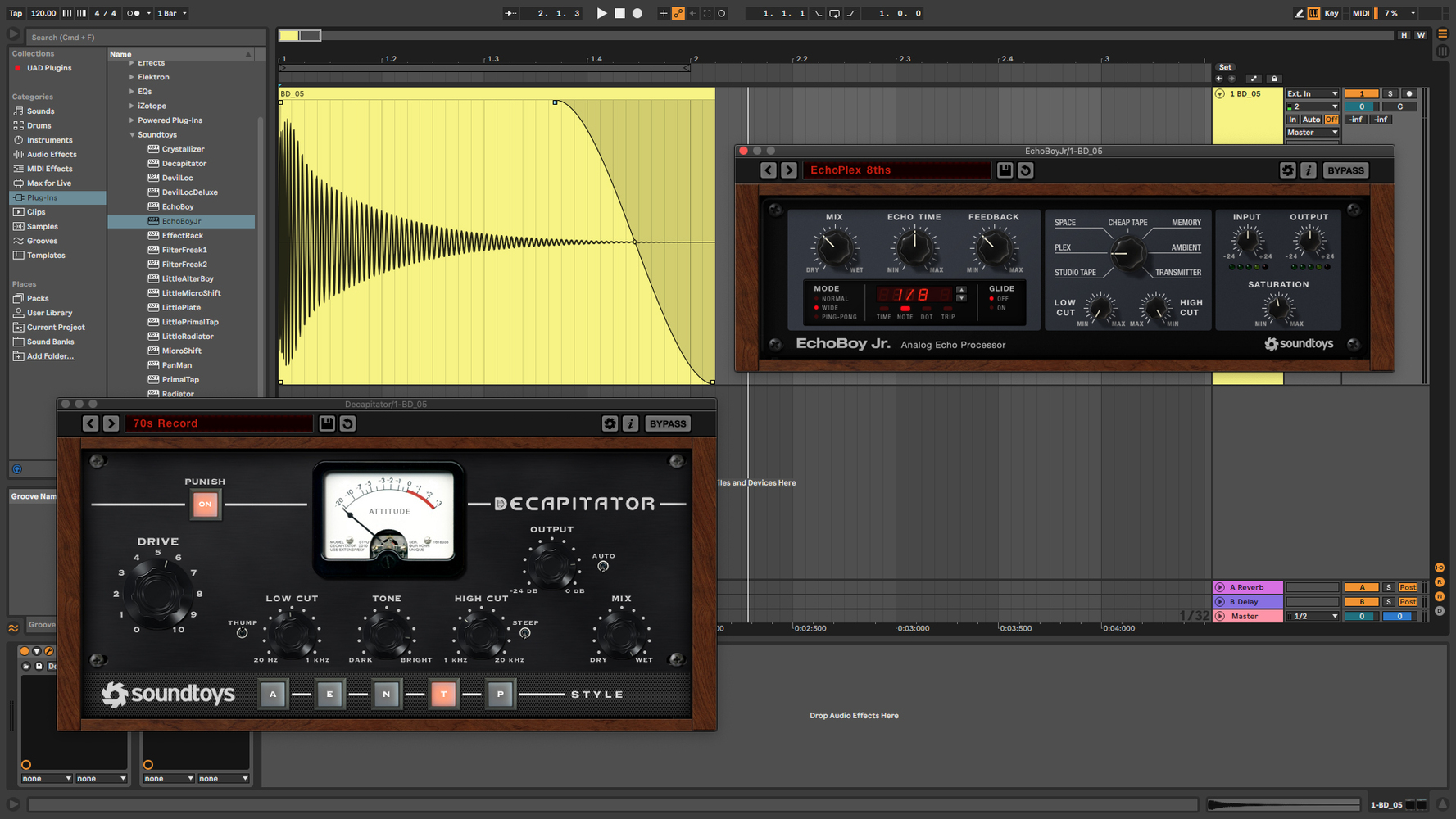The width and height of the screenshot is (1456, 819).
Task: Bypass the EchoBoy Jr. plug-in
Action: click(x=1345, y=170)
